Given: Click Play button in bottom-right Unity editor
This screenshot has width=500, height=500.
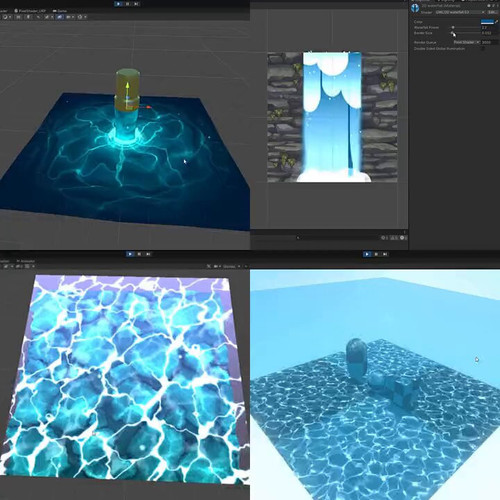Looking at the screenshot, I should point(367,254).
